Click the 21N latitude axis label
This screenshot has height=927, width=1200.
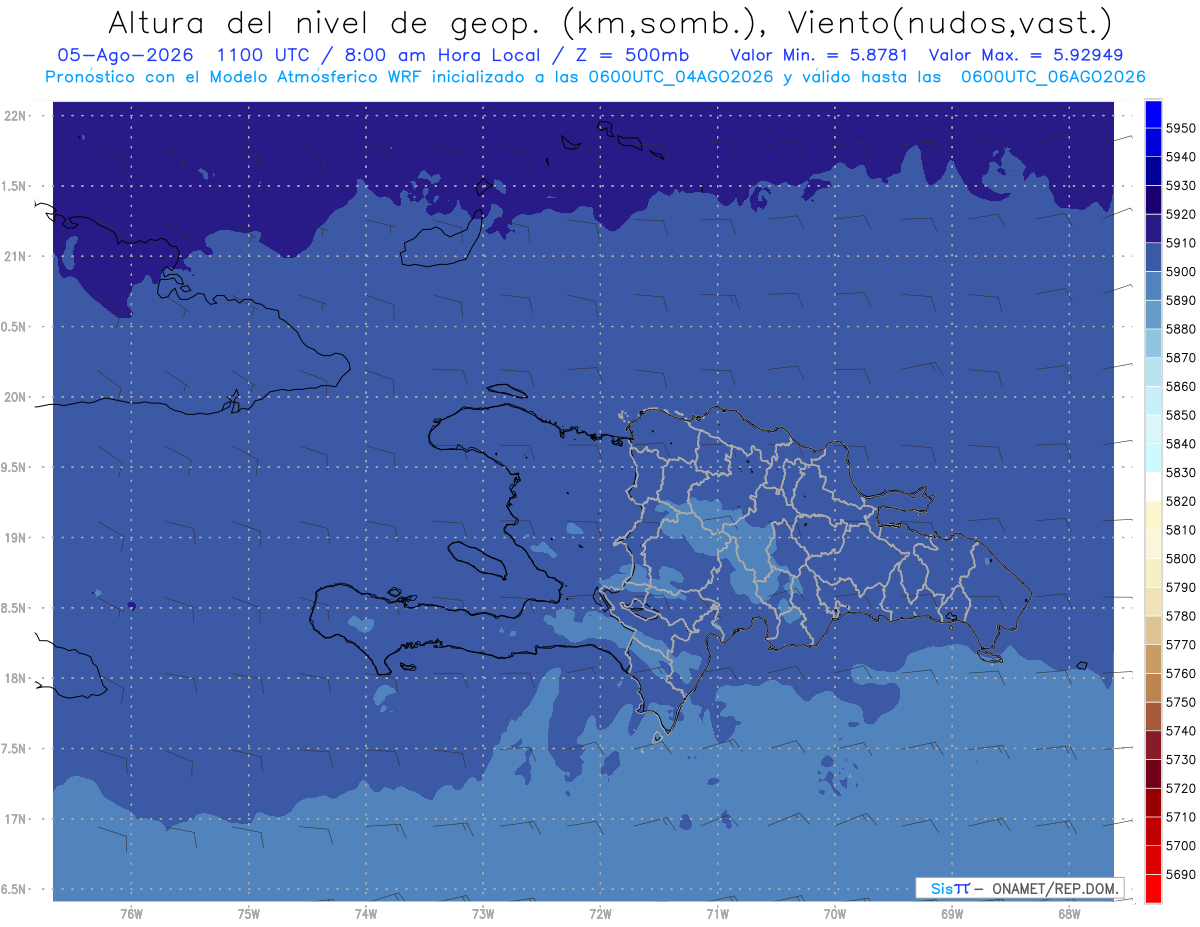click(16, 257)
